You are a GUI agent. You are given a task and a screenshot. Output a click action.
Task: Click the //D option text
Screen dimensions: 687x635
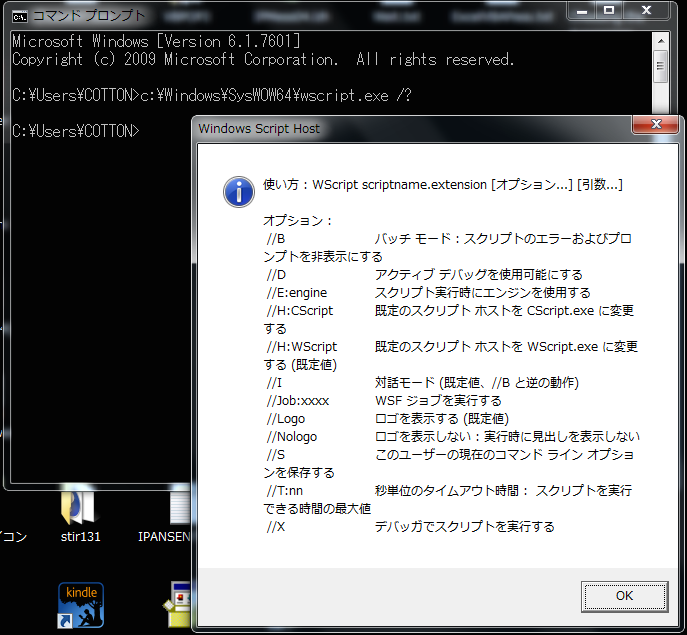pos(276,275)
